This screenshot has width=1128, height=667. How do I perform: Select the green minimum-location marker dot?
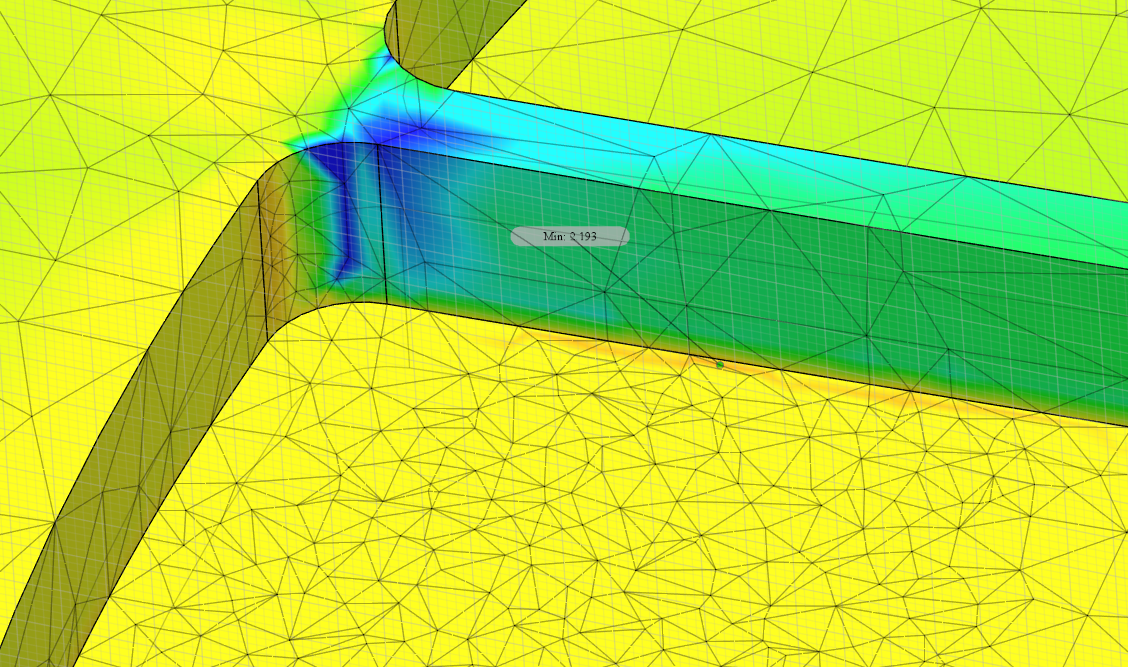pos(719,365)
